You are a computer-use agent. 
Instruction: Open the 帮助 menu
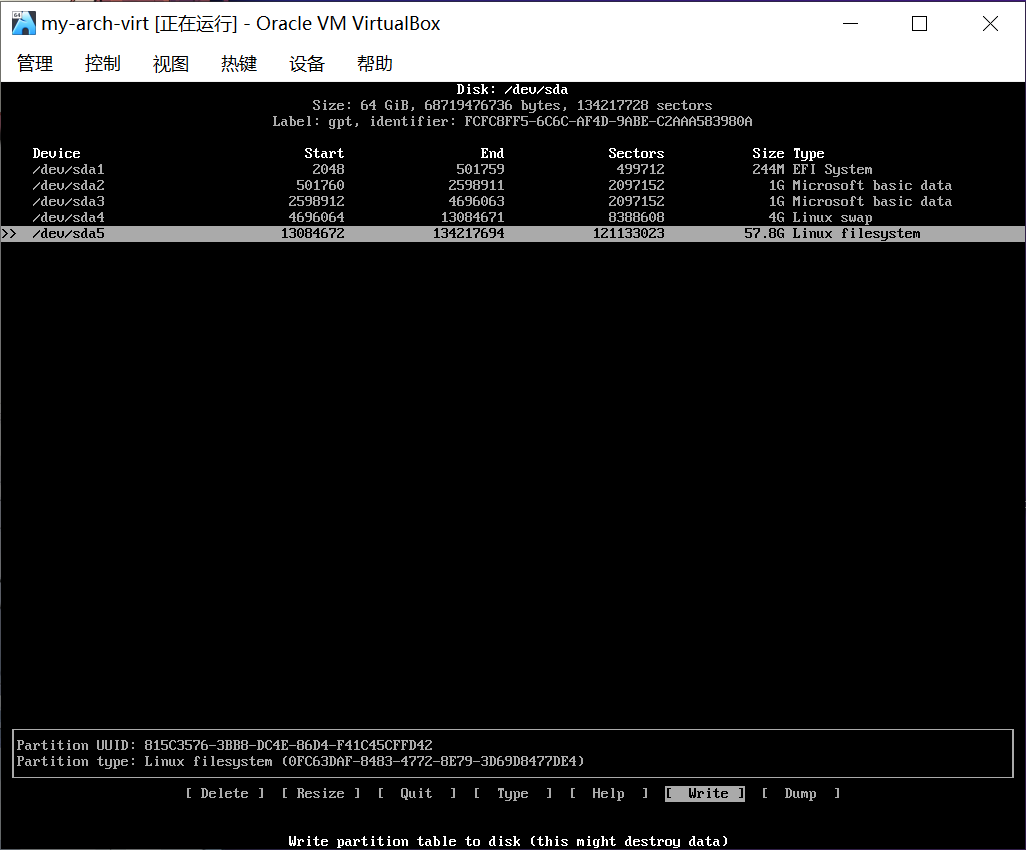click(375, 64)
